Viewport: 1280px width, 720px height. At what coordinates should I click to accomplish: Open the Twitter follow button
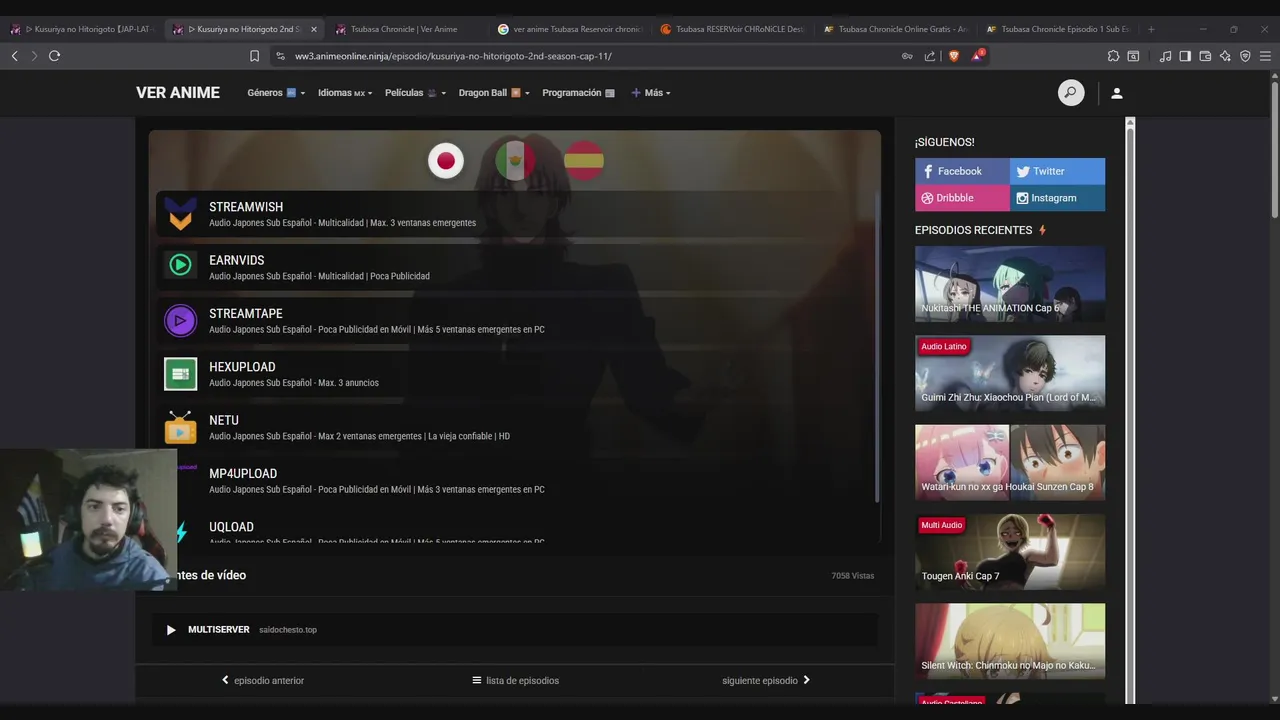1057,171
